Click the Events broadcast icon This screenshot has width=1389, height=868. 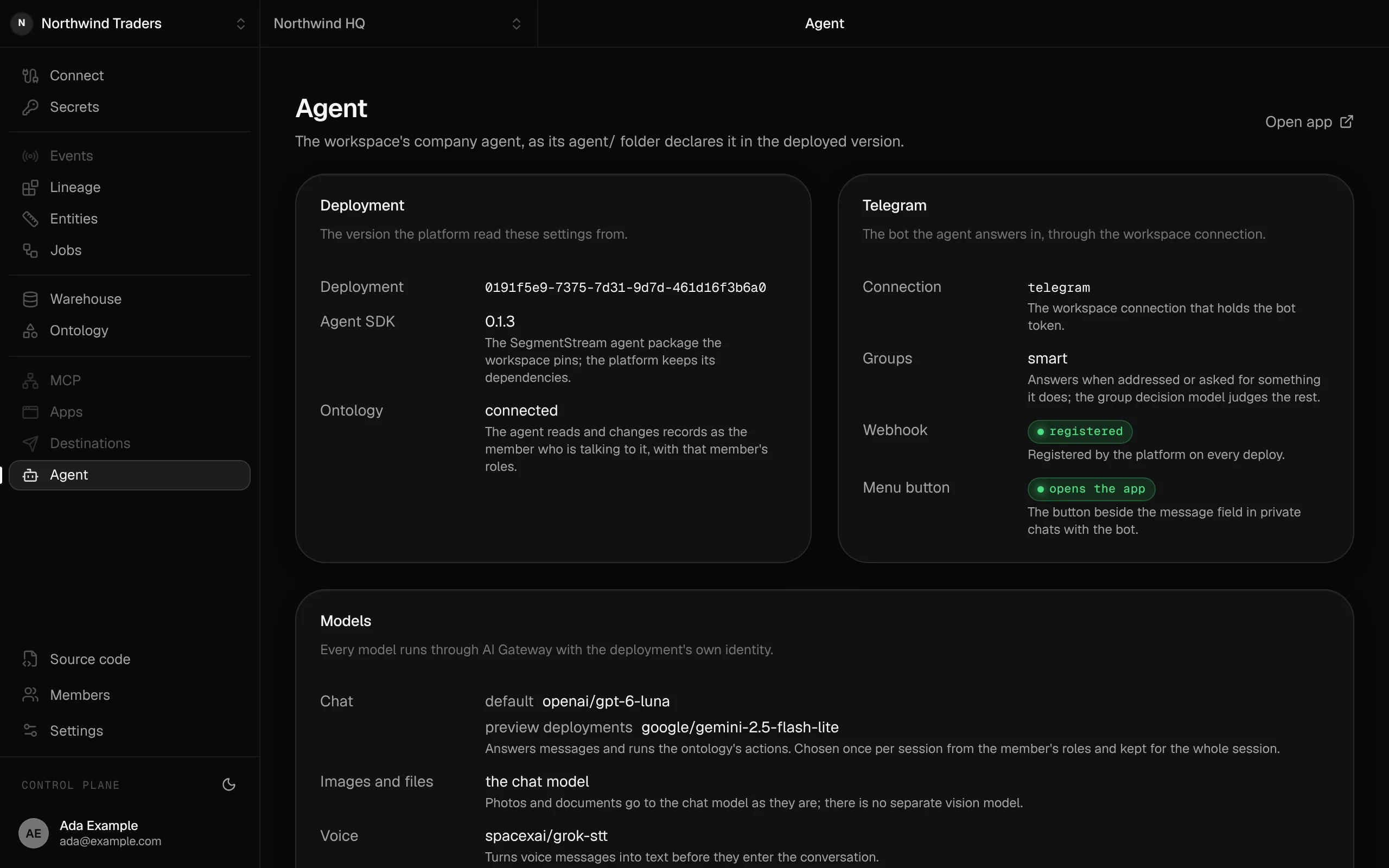tap(30, 156)
